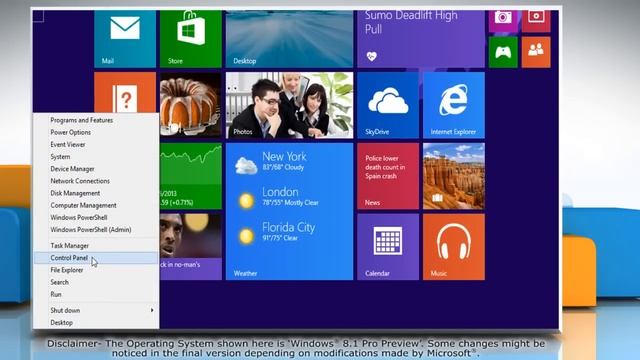Open Task Manager from the menu
Viewport: 640px width, 360px height.
(96, 246)
